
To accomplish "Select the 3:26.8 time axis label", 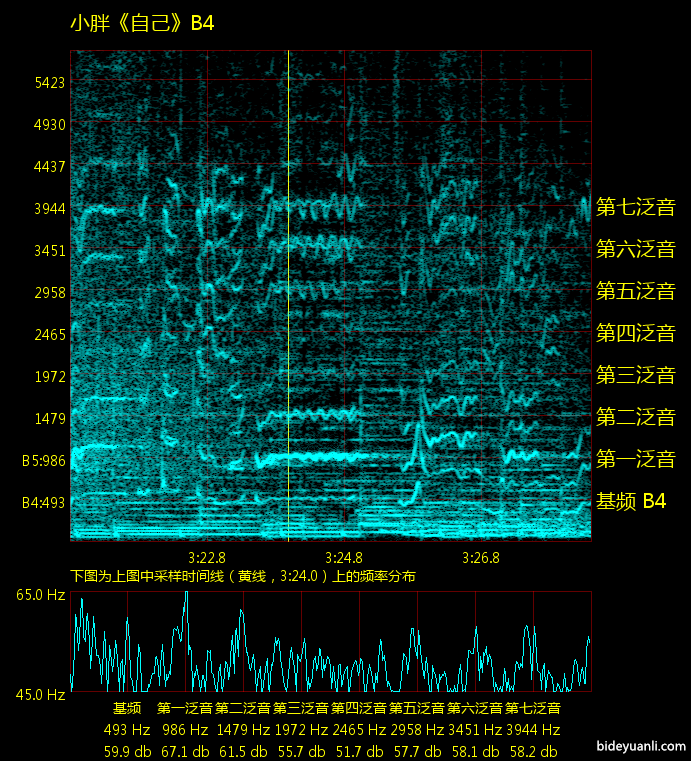I will point(481,557).
